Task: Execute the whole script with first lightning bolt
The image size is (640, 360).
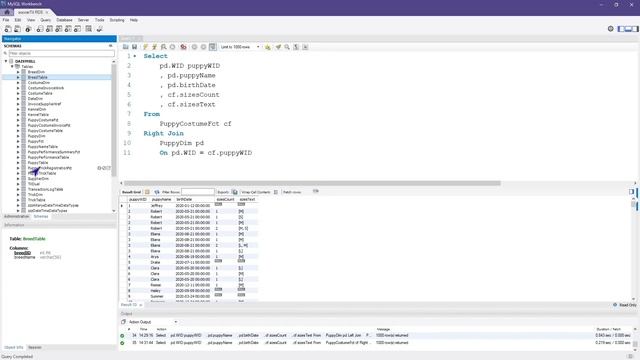Action: pyautogui.click(x=145, y=47)
